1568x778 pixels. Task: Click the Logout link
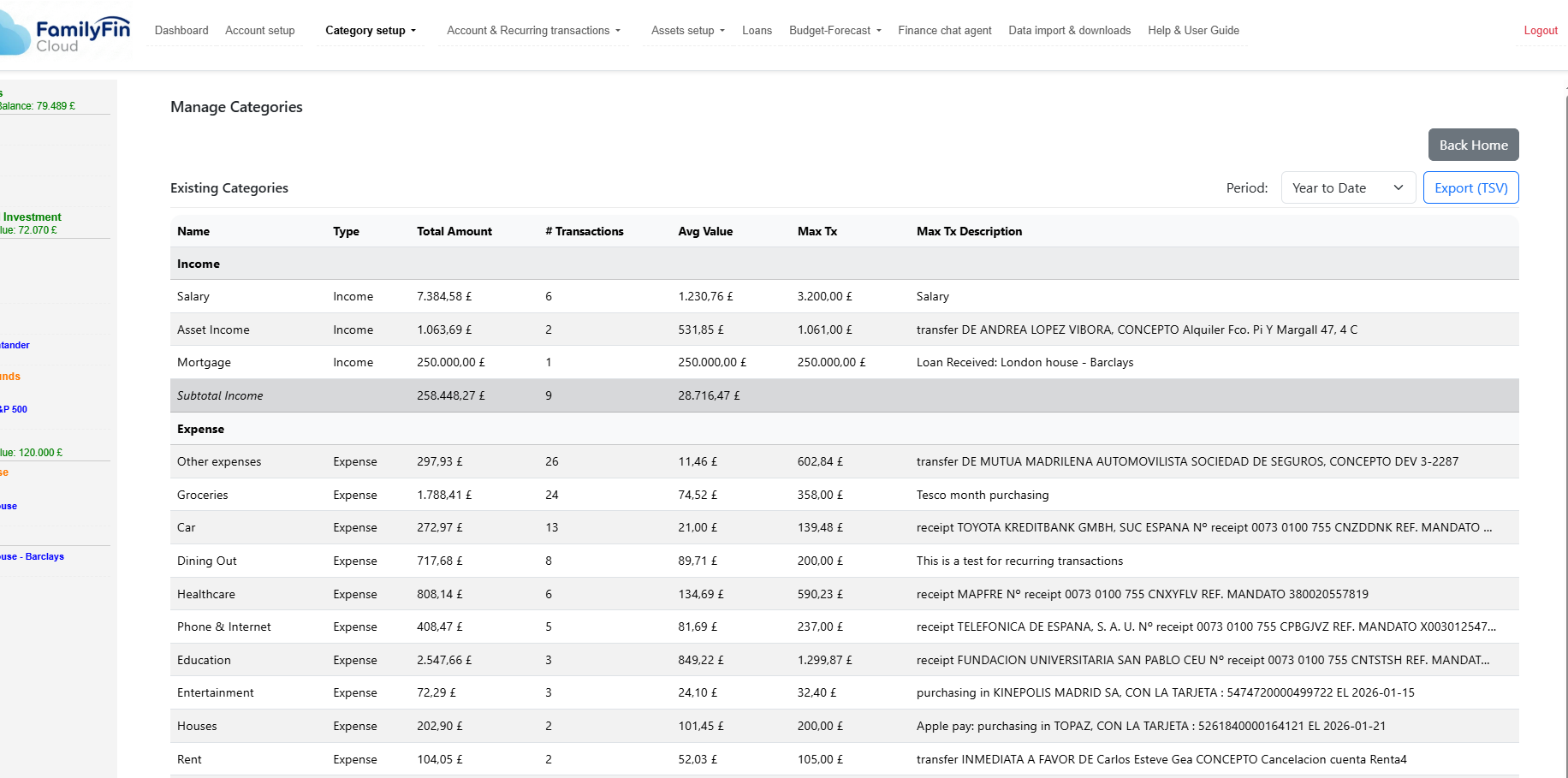click(1541, 30)
